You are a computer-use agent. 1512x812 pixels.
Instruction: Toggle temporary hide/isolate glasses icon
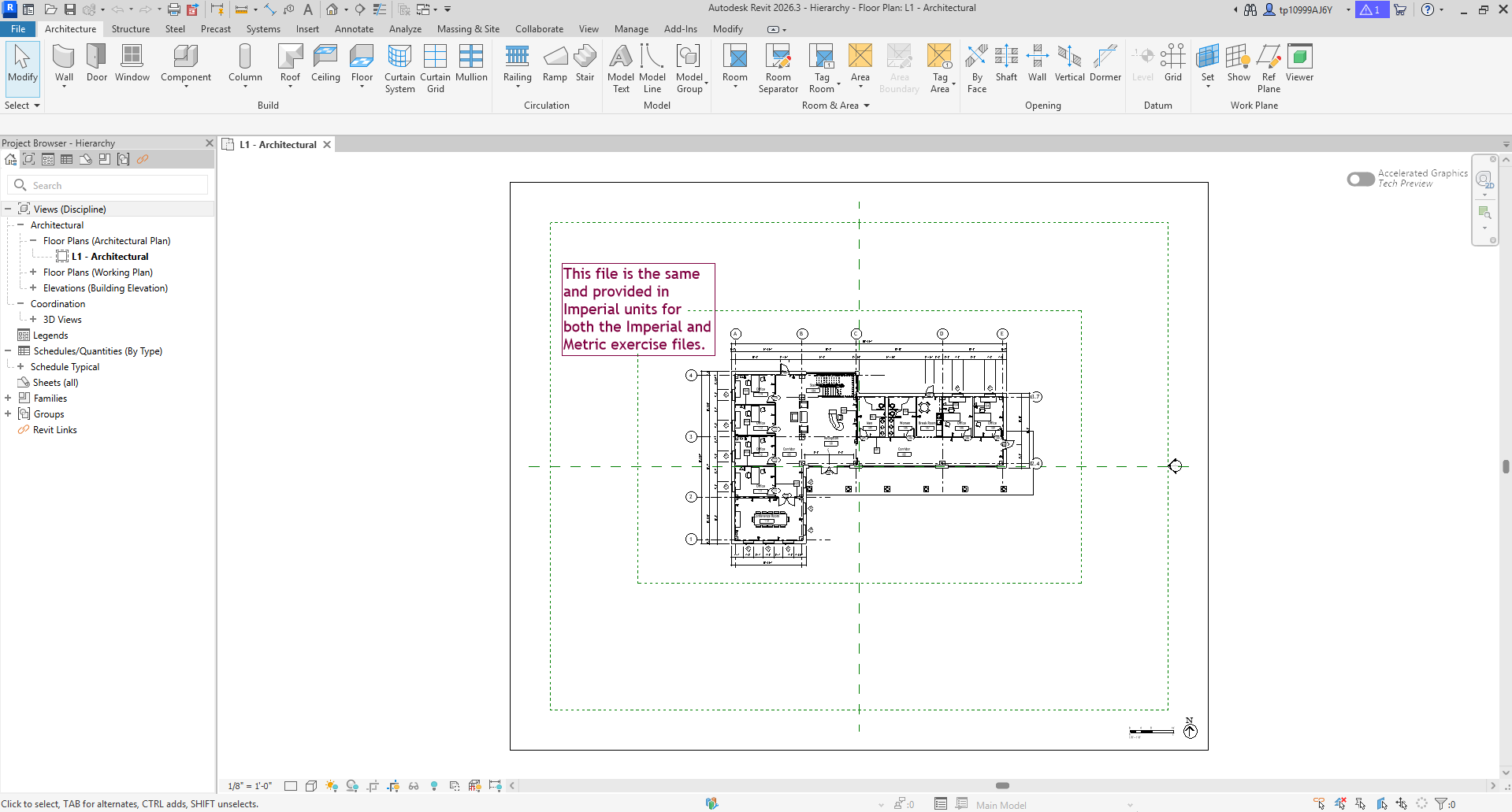pyautogui.click(x=414, y=786)
